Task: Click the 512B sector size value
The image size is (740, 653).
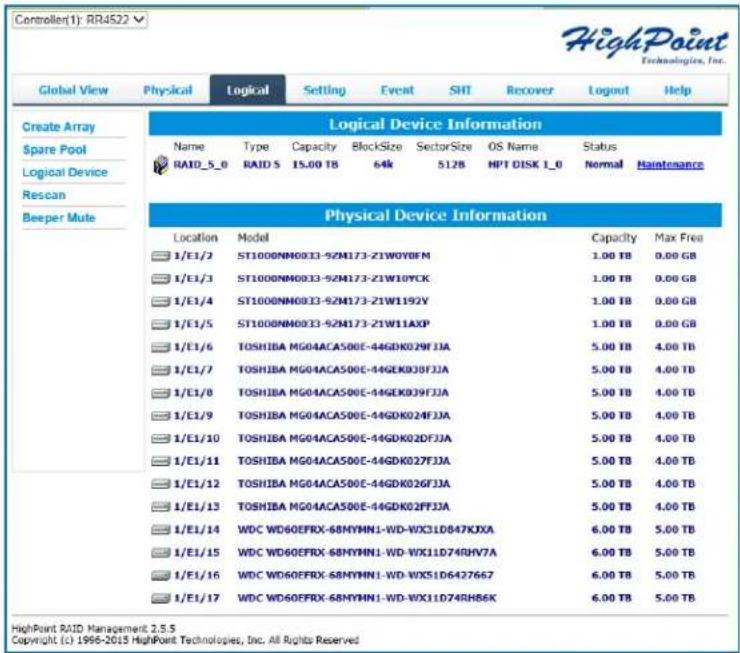Action: (x=451, y=164)
